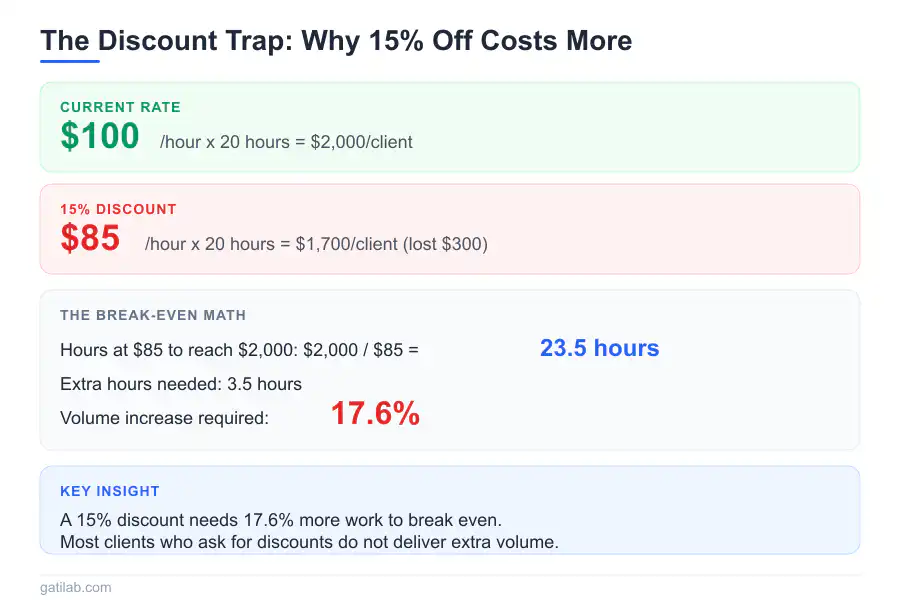Select the "CURRENT RATE" green label
This screenshot has width=900, height=600.
[x=120, y=107]
